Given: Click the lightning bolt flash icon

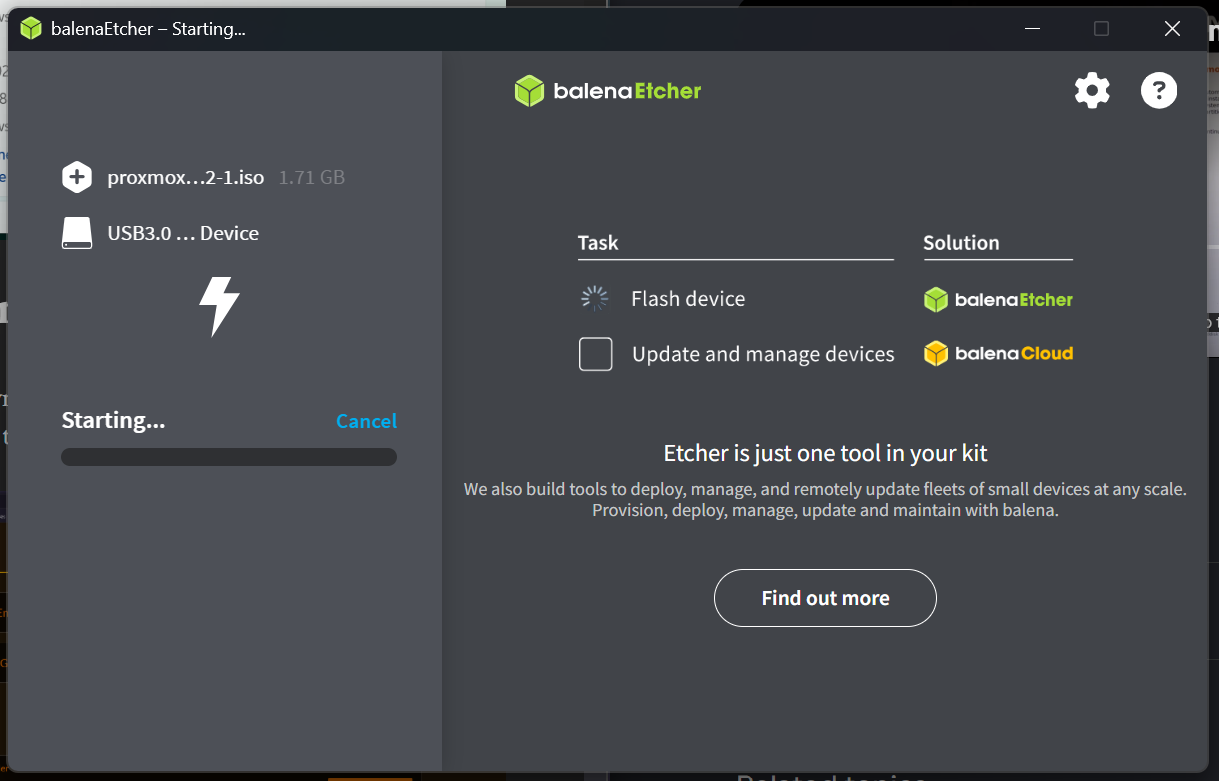Looking at the screenshot, I should tap(219, 306).
